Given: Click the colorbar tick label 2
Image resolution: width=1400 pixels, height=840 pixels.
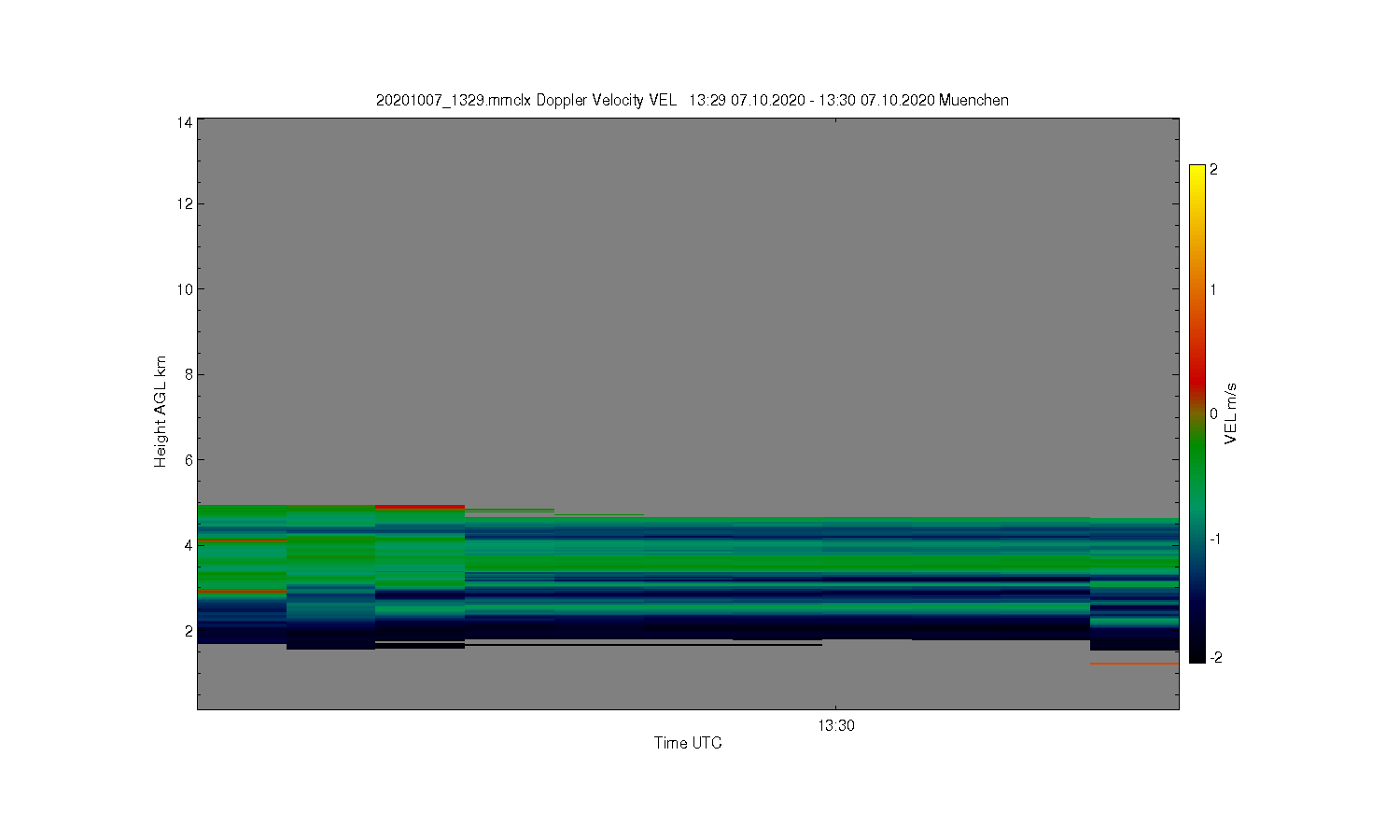Looking at the screenshot, I should click(x=1213, y=170).
